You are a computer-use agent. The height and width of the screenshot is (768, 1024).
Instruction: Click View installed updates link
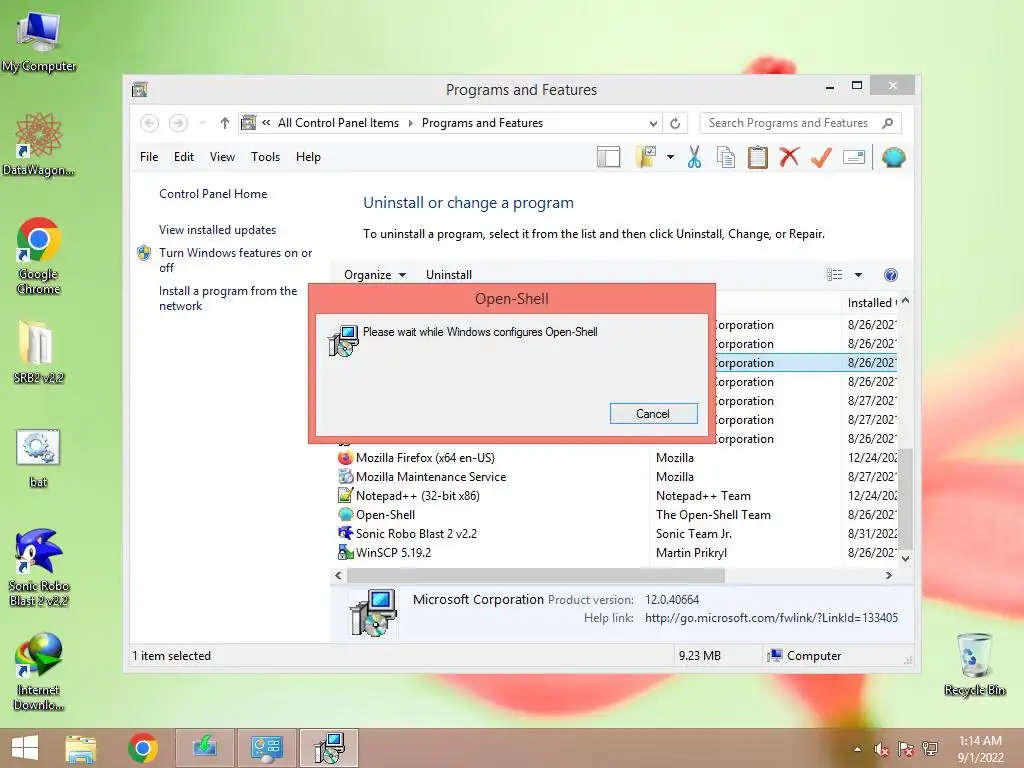coord(217,230)
